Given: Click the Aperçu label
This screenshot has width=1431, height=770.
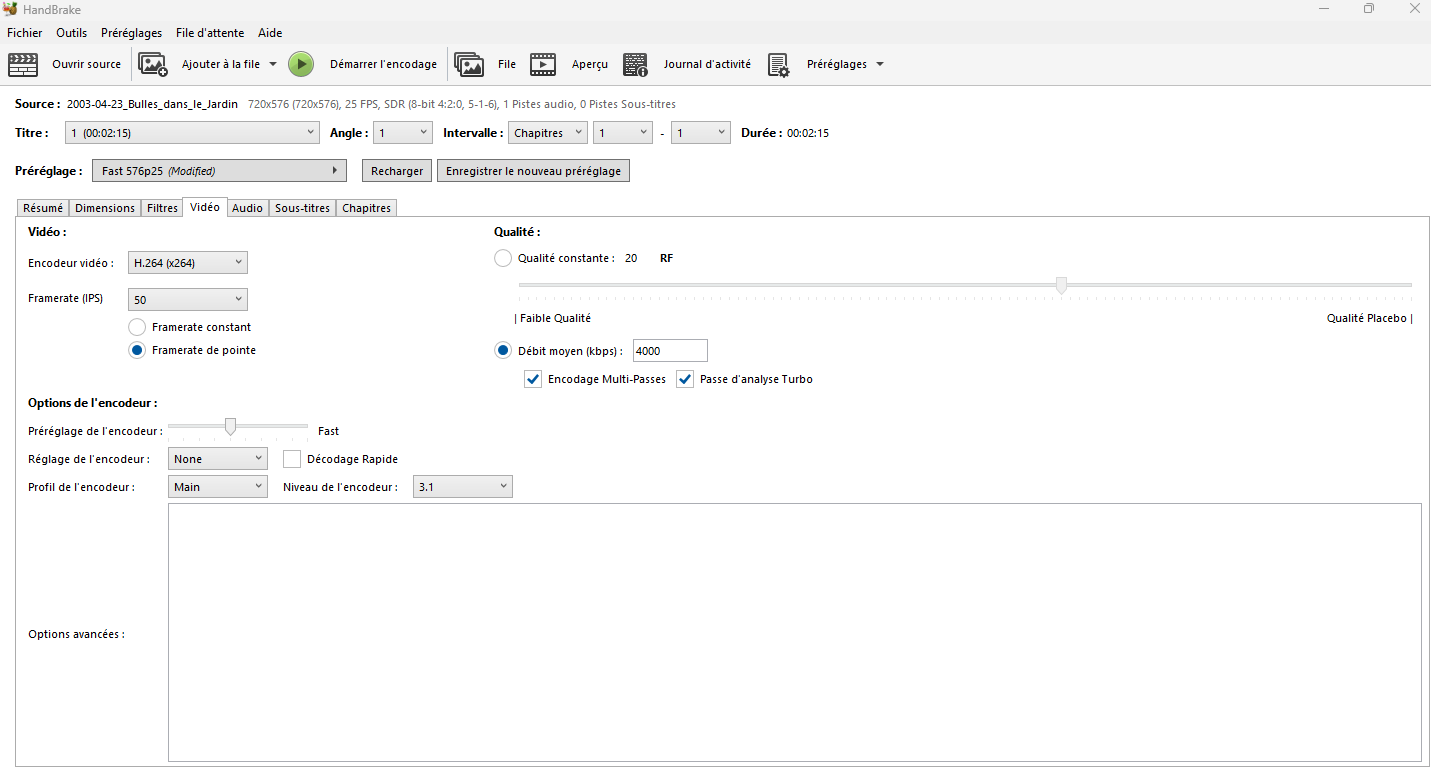Looking at the screenshot, I should [x=590, y=64].
